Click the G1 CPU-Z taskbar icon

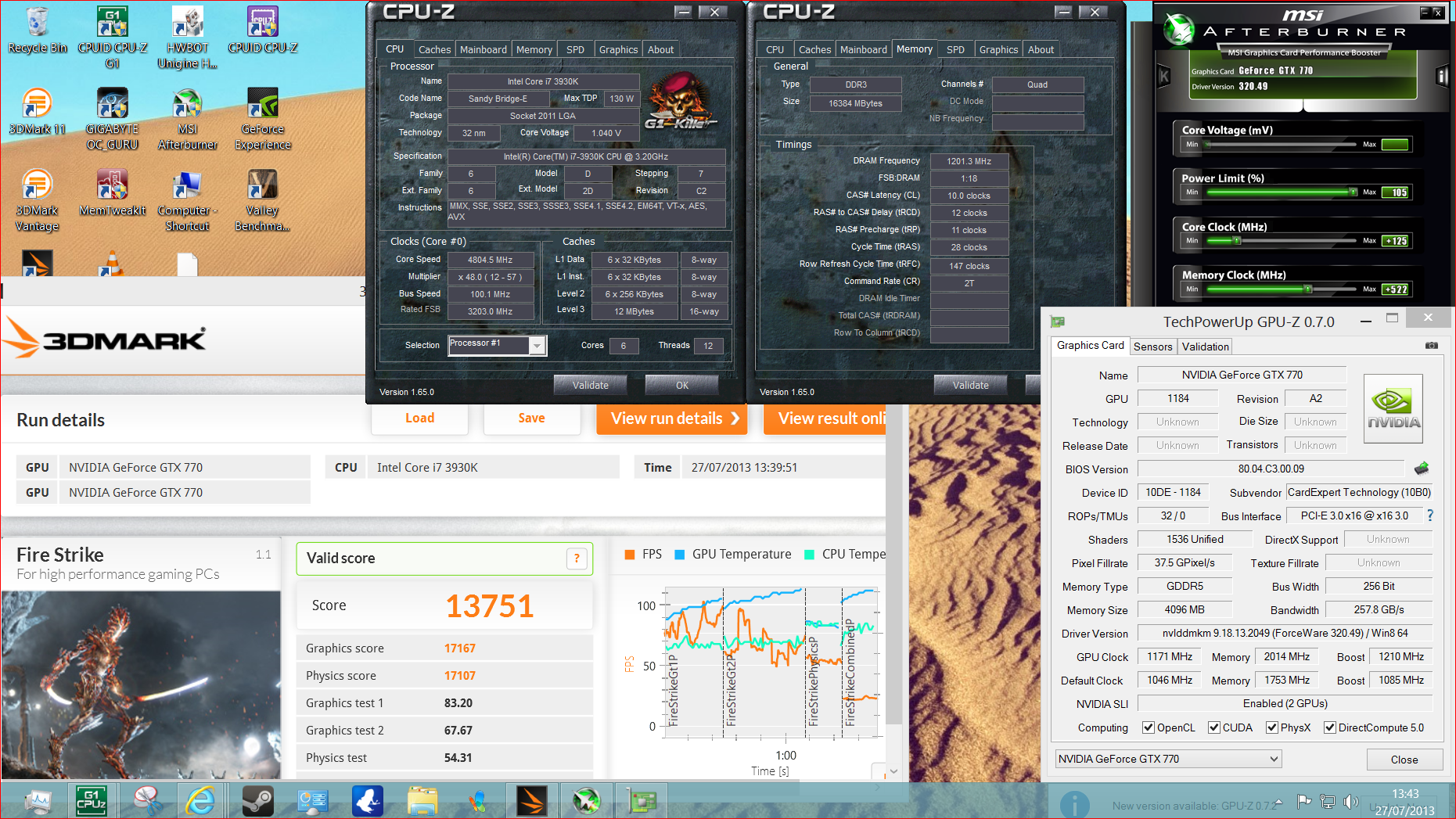pos(92,801)
